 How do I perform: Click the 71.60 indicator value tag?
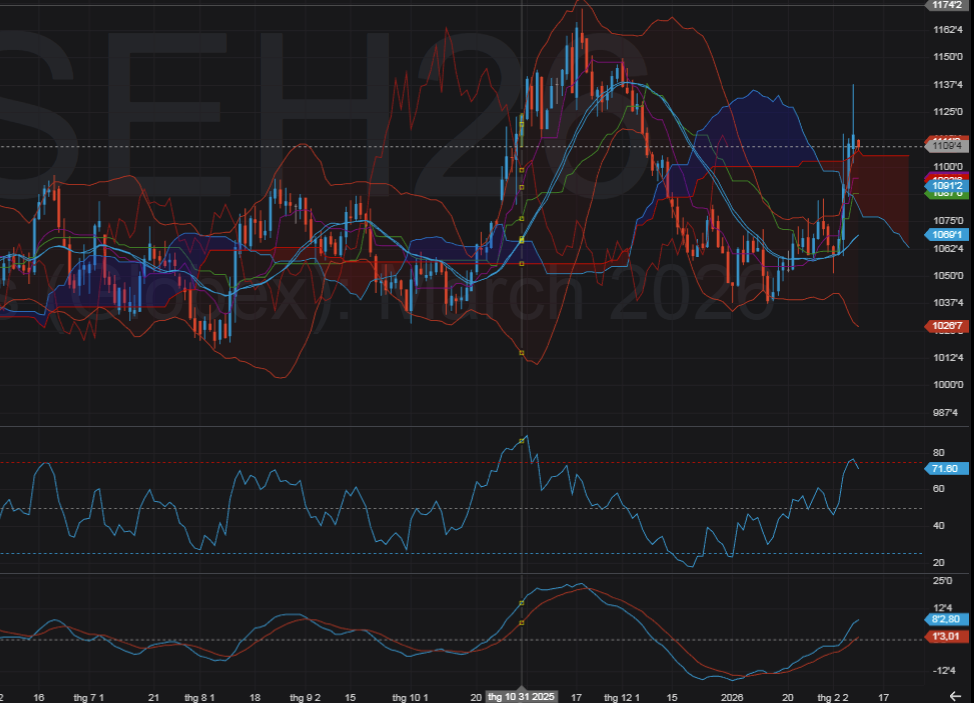tap(946, 468)
